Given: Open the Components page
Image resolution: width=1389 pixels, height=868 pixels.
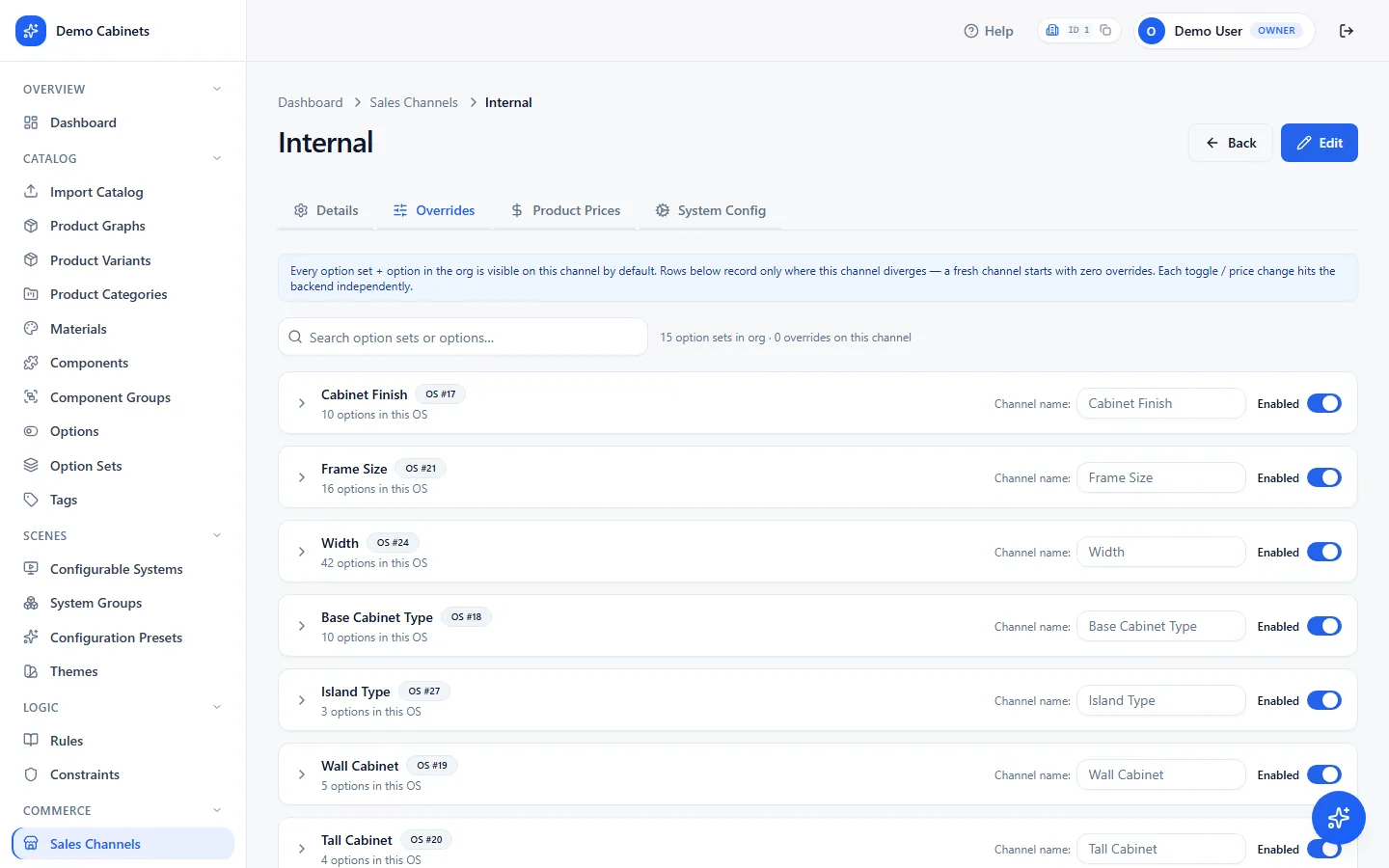Looking at the screenshot, I should pos(123,363).
